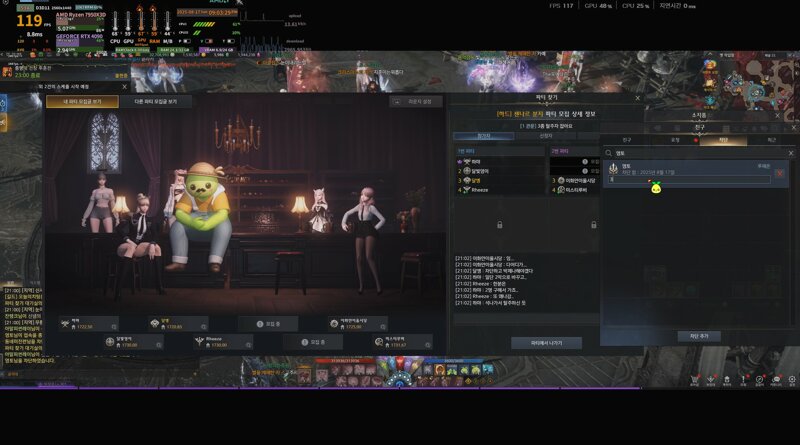800x445 pixels.
Task: Select member number 3 in party 2 list
Action: click(574, 181)
